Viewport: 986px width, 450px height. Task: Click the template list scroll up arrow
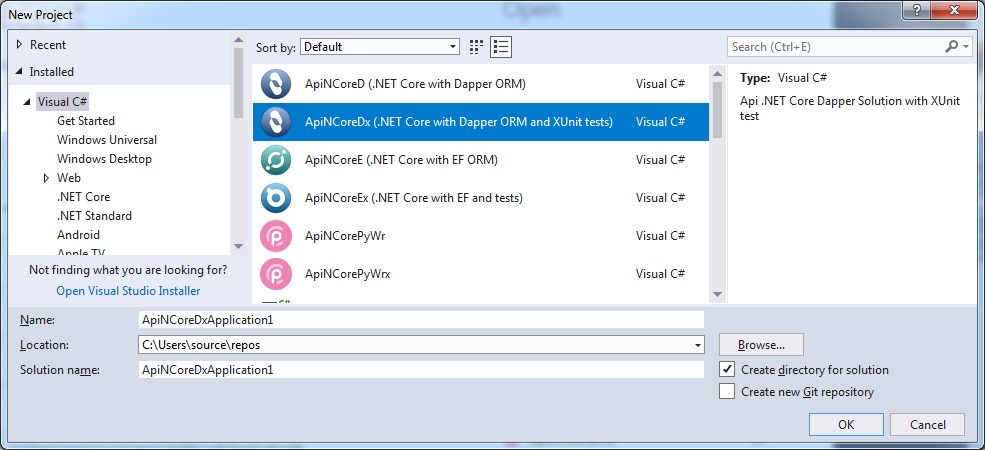pos(717,74)
